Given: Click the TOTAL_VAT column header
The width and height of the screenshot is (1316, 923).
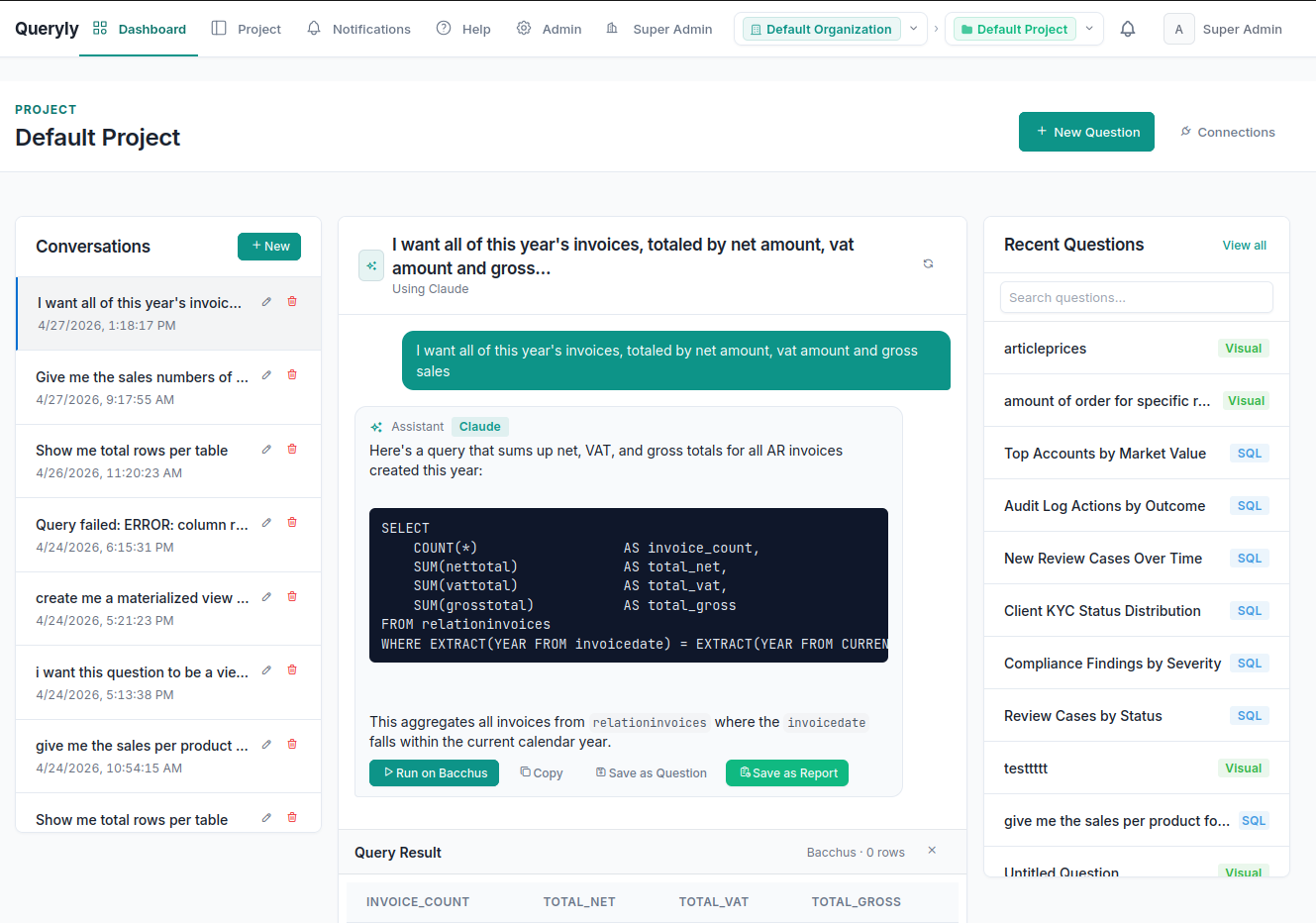Looking at the screenshot, I should tap(714, 902).
